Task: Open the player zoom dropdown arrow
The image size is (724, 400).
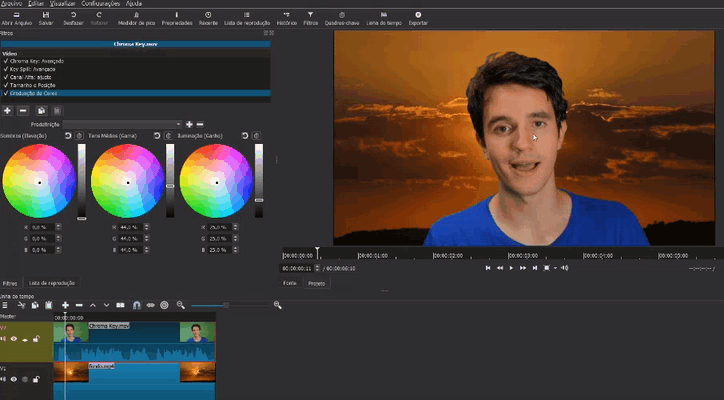Action: click(555, 268)
